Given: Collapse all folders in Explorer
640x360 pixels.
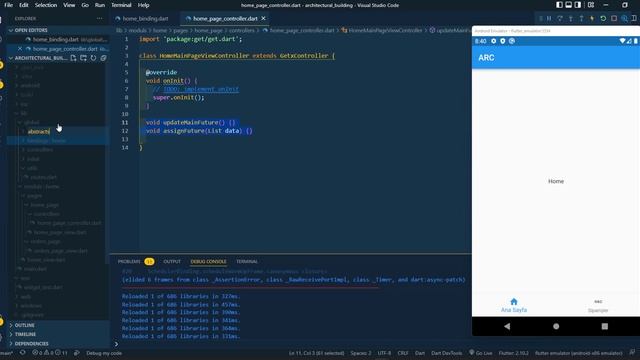Looking at the screenshot, I should click(x=103, y=58).
